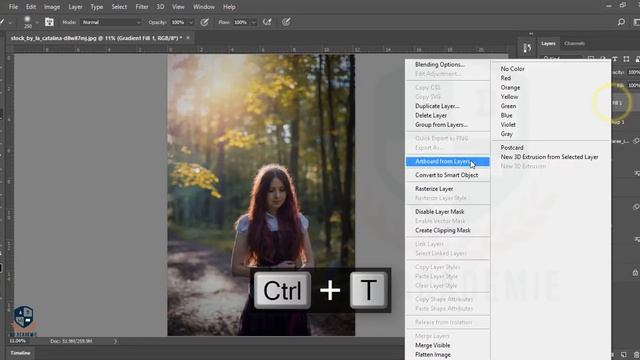Click the layer Opacity value in Layers panel
640x360 pixels.
[634, 72]
